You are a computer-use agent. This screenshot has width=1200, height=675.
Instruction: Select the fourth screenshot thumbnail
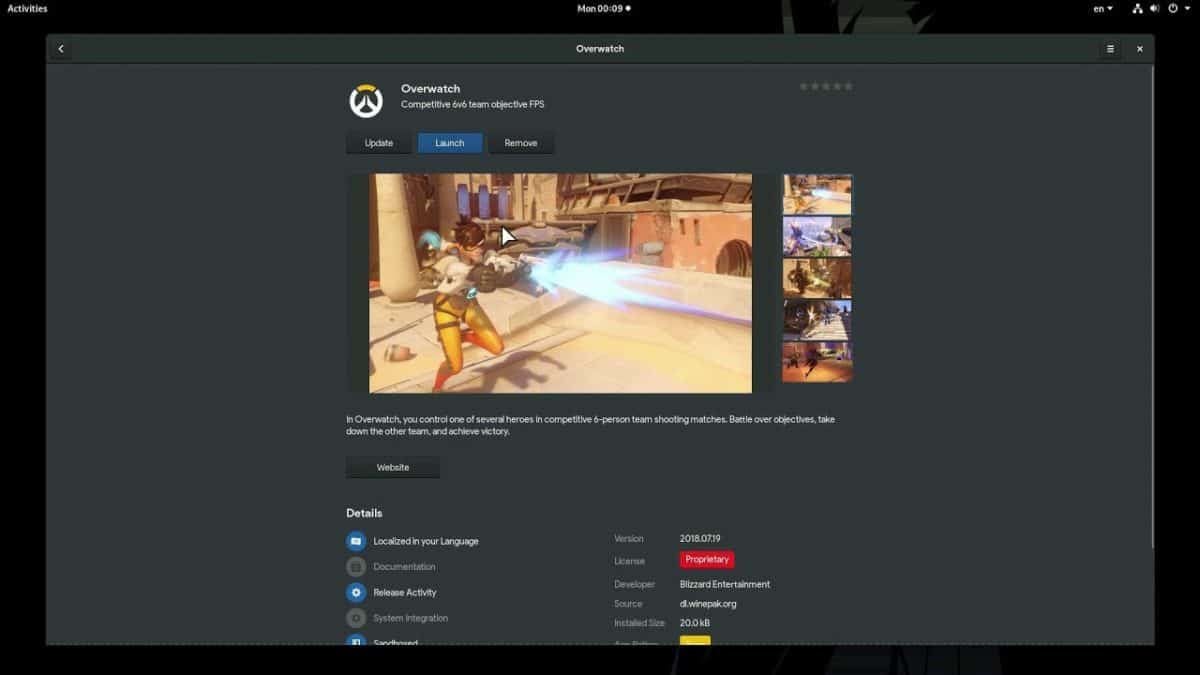pos(817,320)
